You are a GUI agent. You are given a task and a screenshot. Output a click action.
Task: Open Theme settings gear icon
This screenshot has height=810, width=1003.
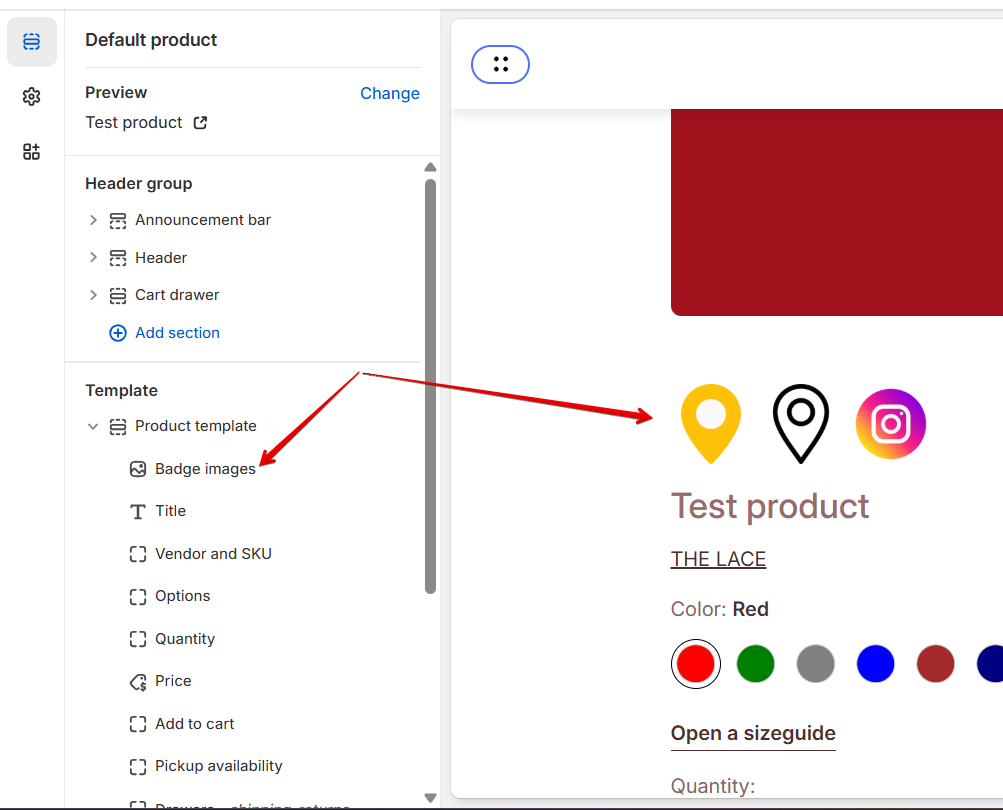[x=31, y=97]
